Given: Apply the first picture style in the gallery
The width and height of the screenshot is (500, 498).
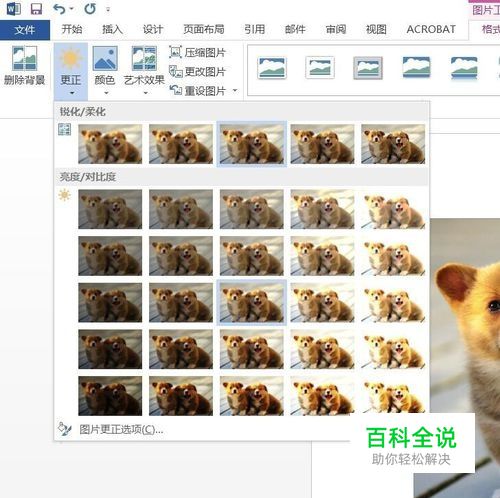Looking at the screenshot, I should coord(272,68).
